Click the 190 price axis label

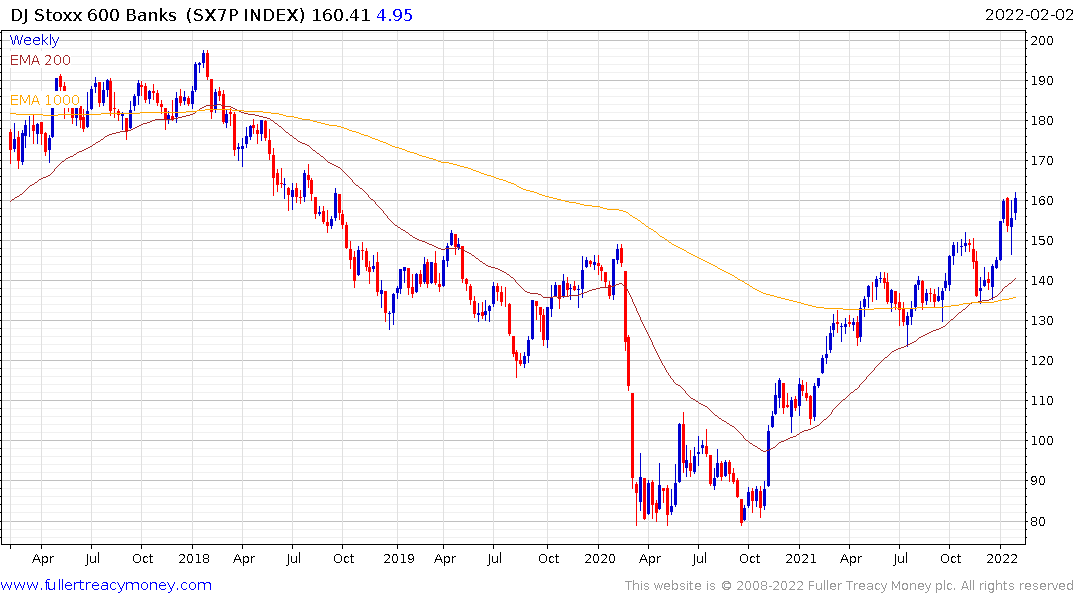(1042, 80)
